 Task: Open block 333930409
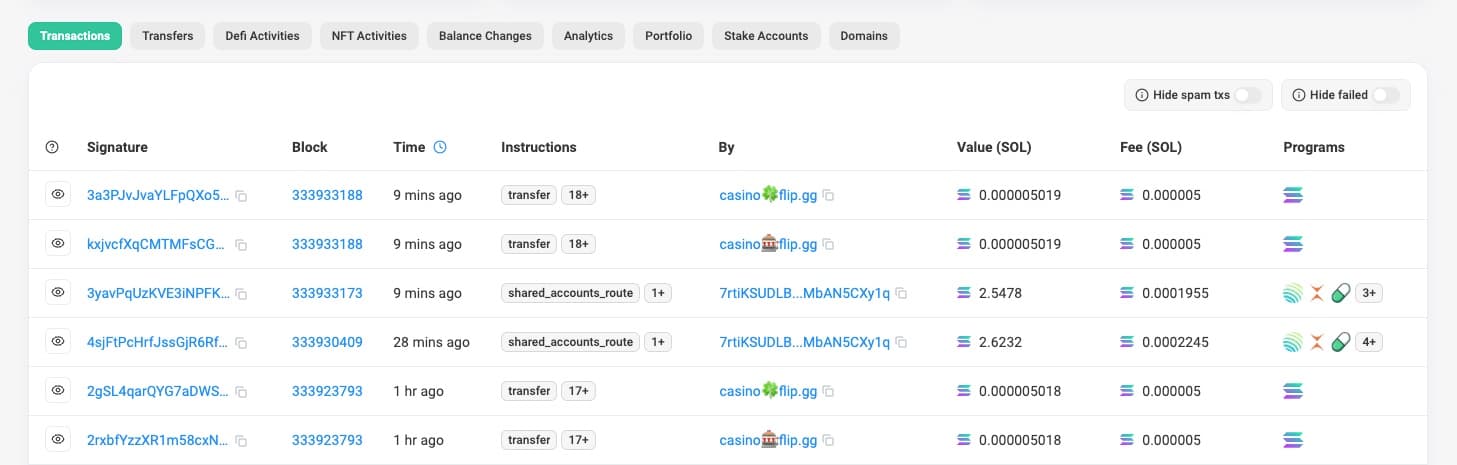[327, 342]
